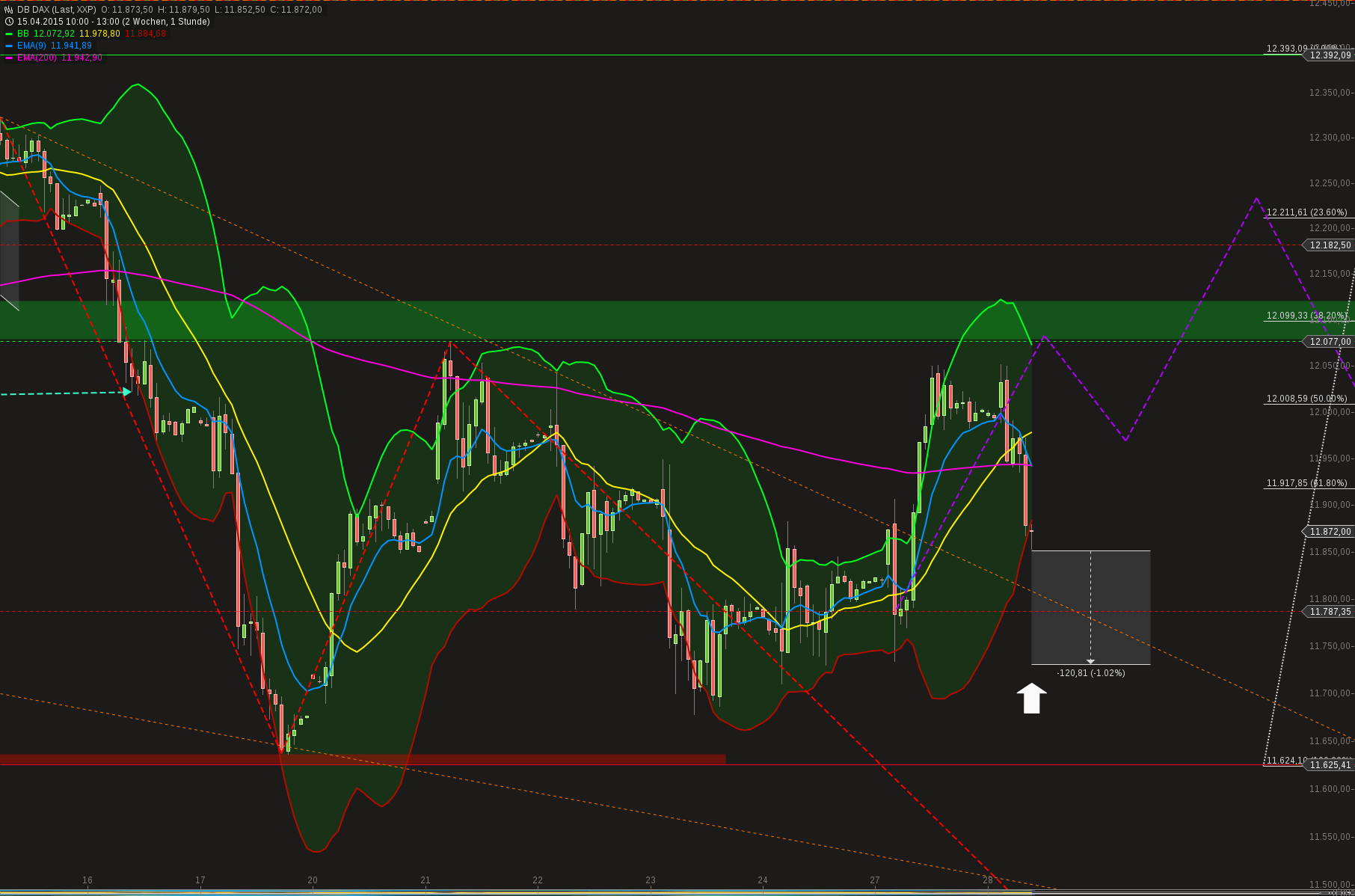
Task: Select the blue EMA(9) legend line marker
Action: [x=7, y=46]
